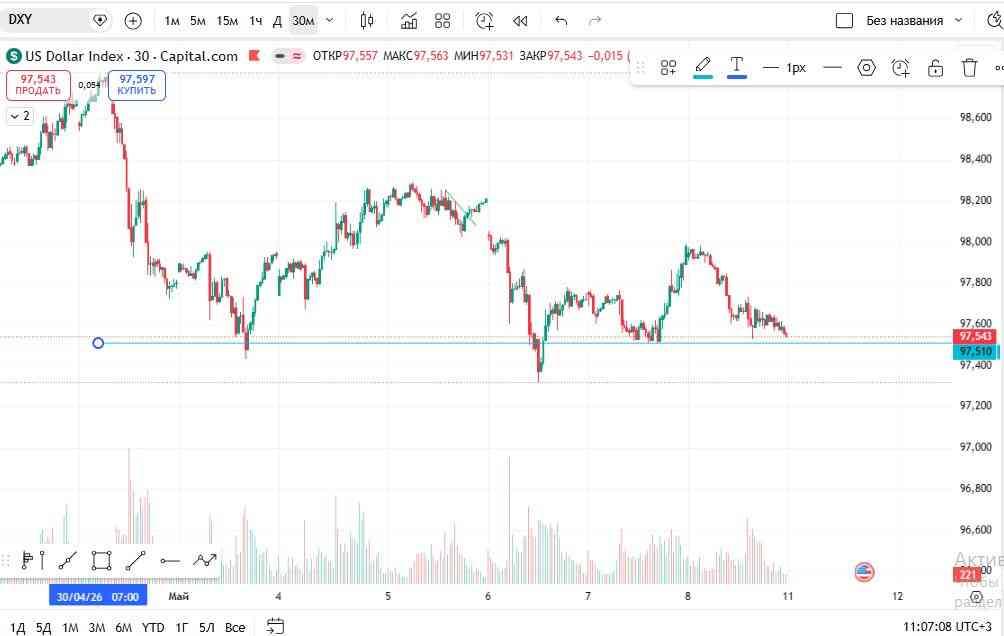Open the indicators menu icon
This screenshot has height=636, width=1004.
409,20
